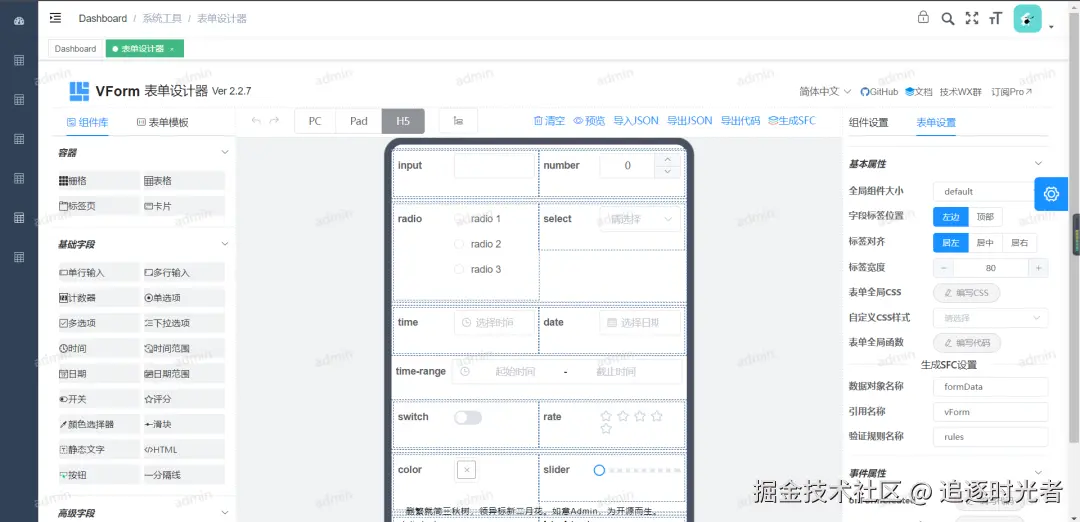Click the redo arrow

click(274, 121)
